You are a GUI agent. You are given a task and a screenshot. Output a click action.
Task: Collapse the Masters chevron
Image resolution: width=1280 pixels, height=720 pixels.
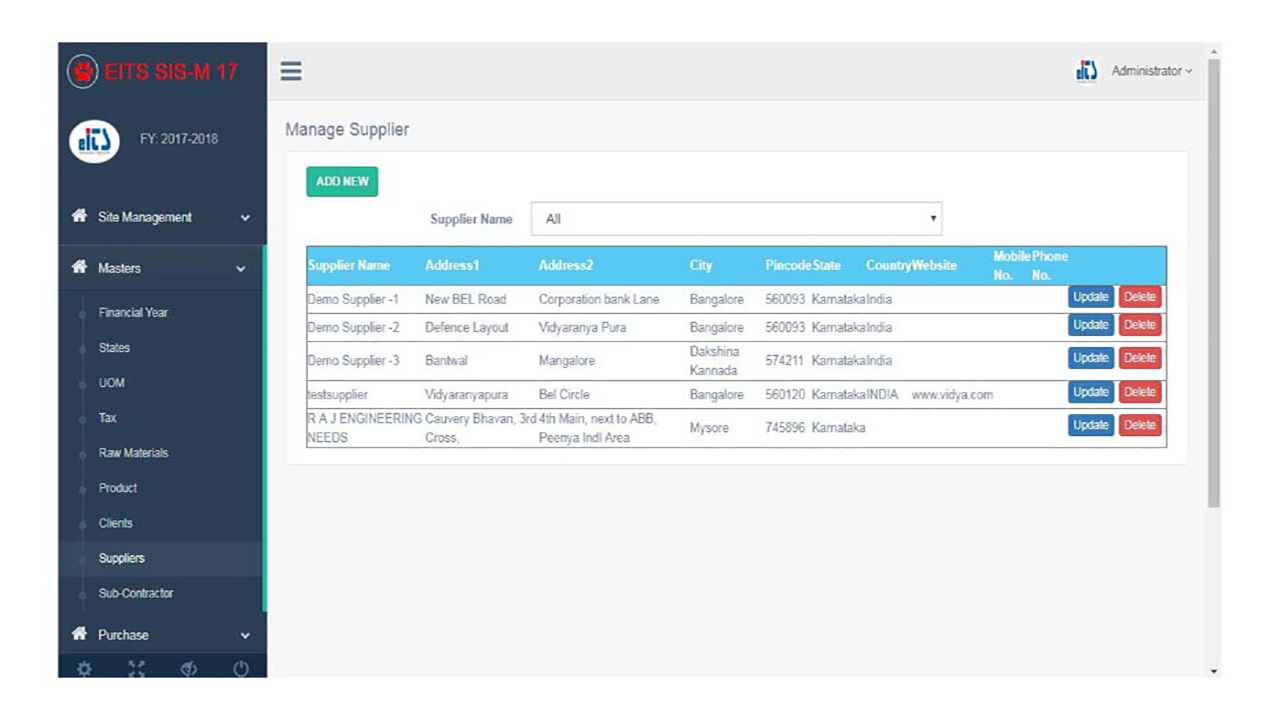click(x=241, y=269)
